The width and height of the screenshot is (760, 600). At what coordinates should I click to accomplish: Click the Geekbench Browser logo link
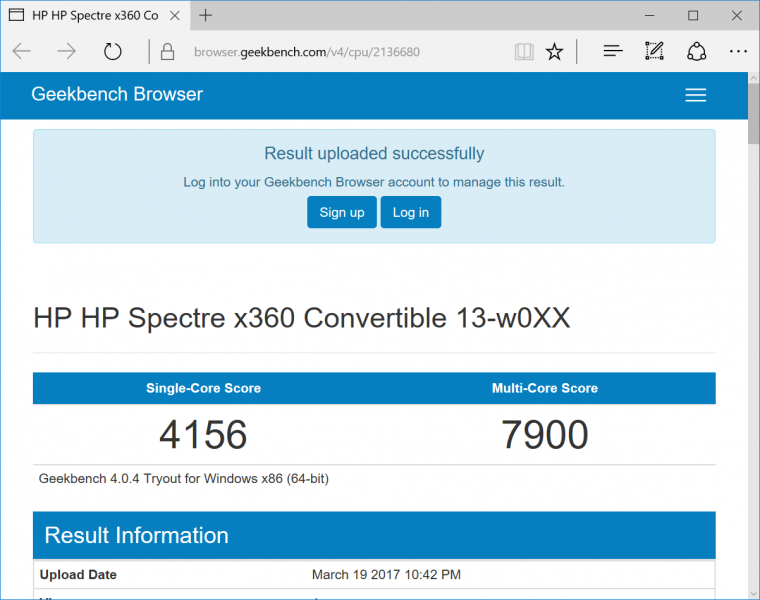(x=117, y=94)
